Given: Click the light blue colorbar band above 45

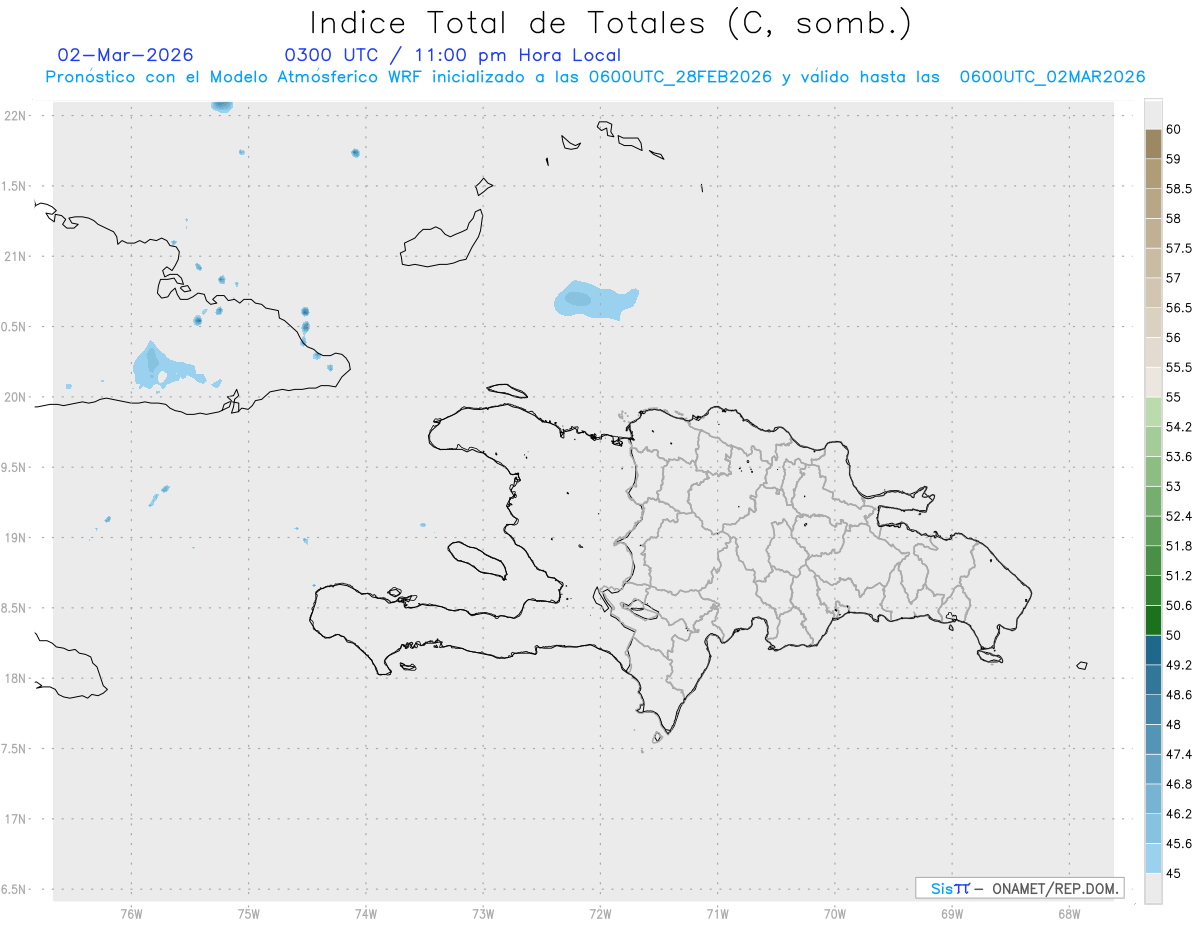Looking at the screenshot, I should pos(1153,858).
